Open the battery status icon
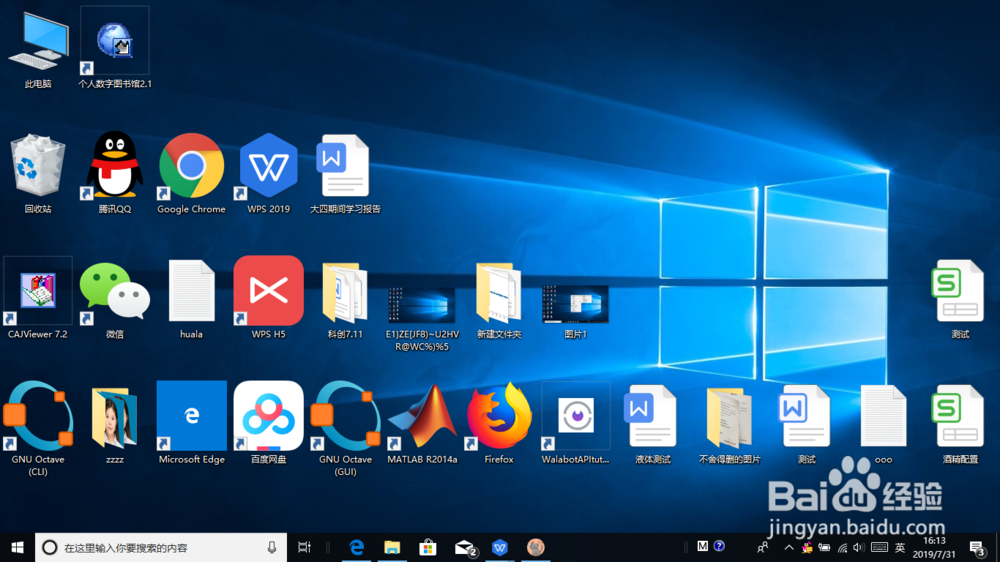This screenshot has height=562, width=1000. 825,547
